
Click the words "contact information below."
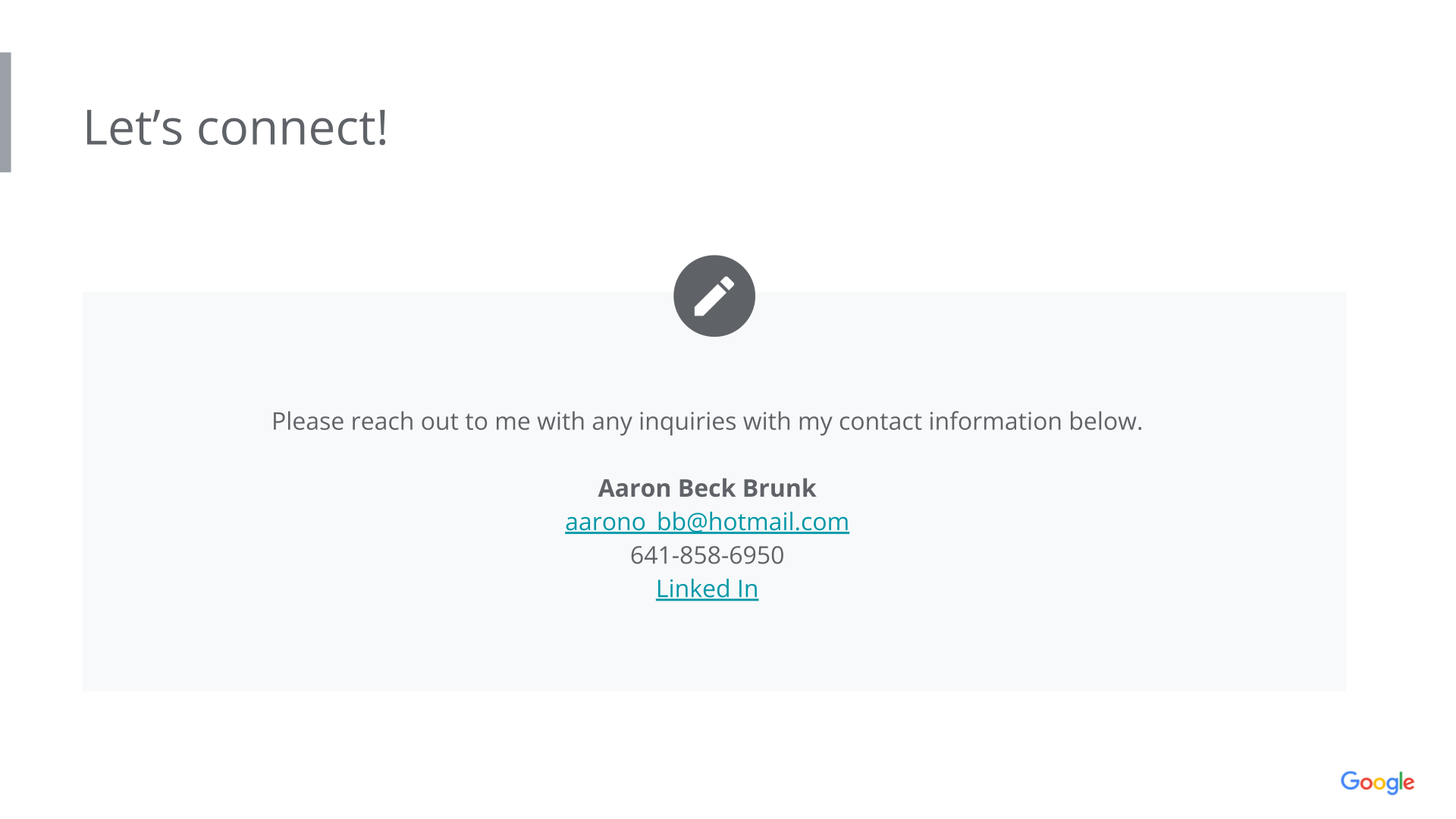point(990,421)
